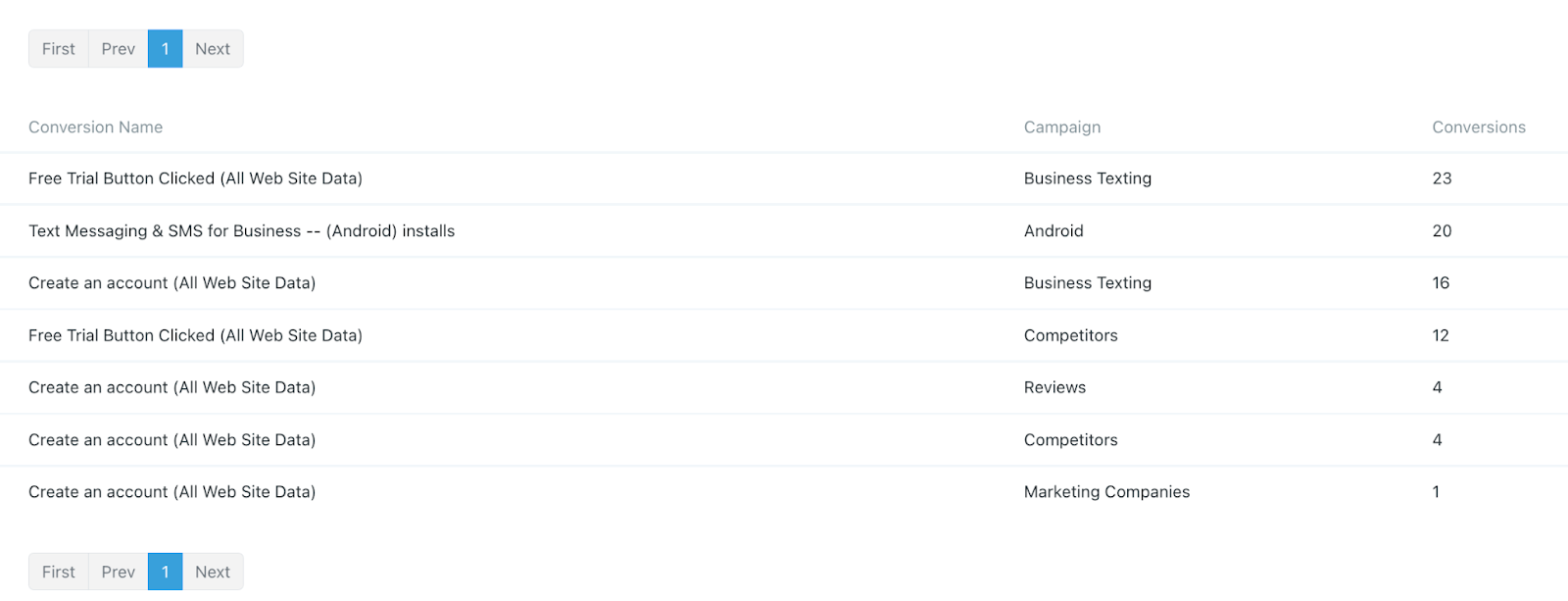Viewport: 1568px width, 601px height.
Task: Click Next in the pagination above the table
Action: pos(213,49)
